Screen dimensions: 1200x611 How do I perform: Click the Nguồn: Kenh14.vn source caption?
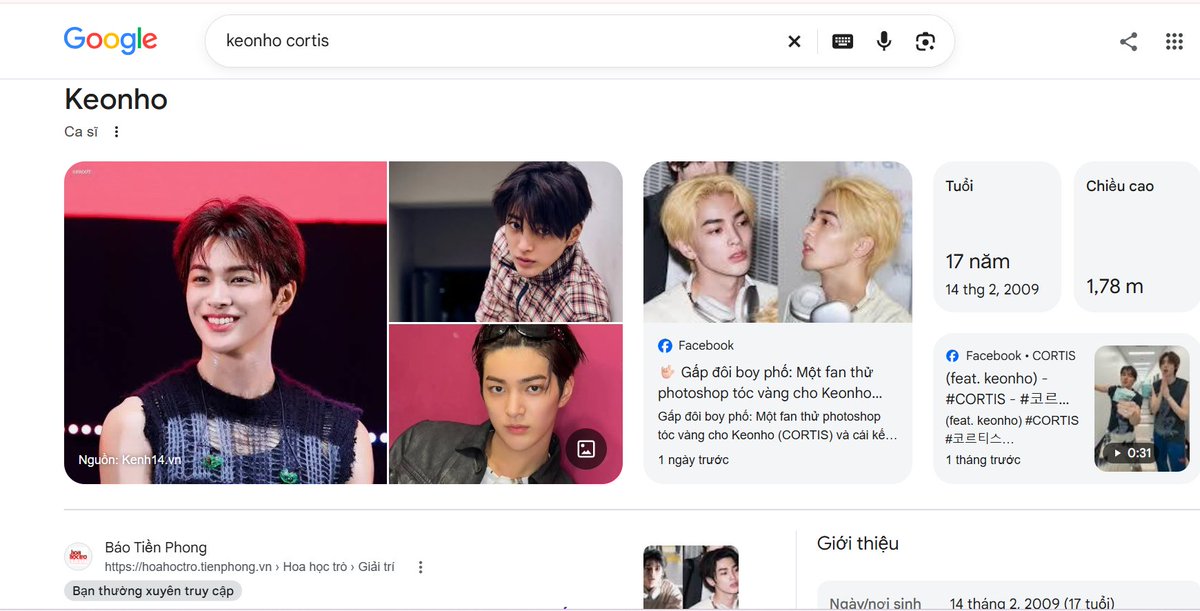point(130,460)
